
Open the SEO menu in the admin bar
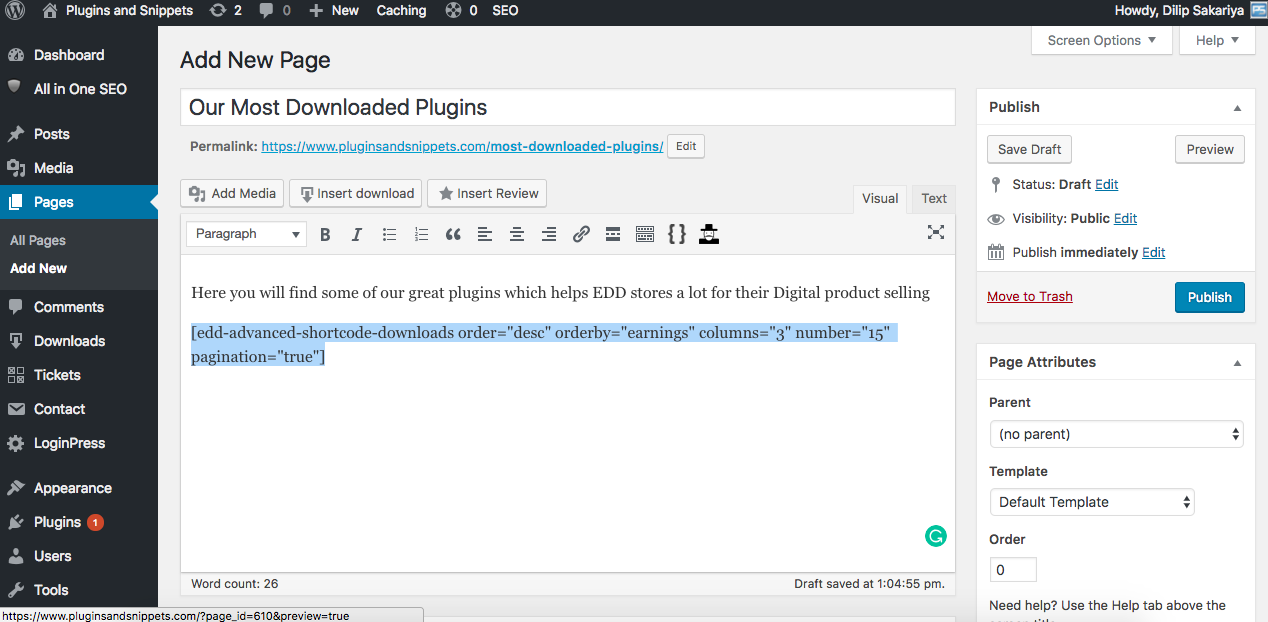[505, 11]
